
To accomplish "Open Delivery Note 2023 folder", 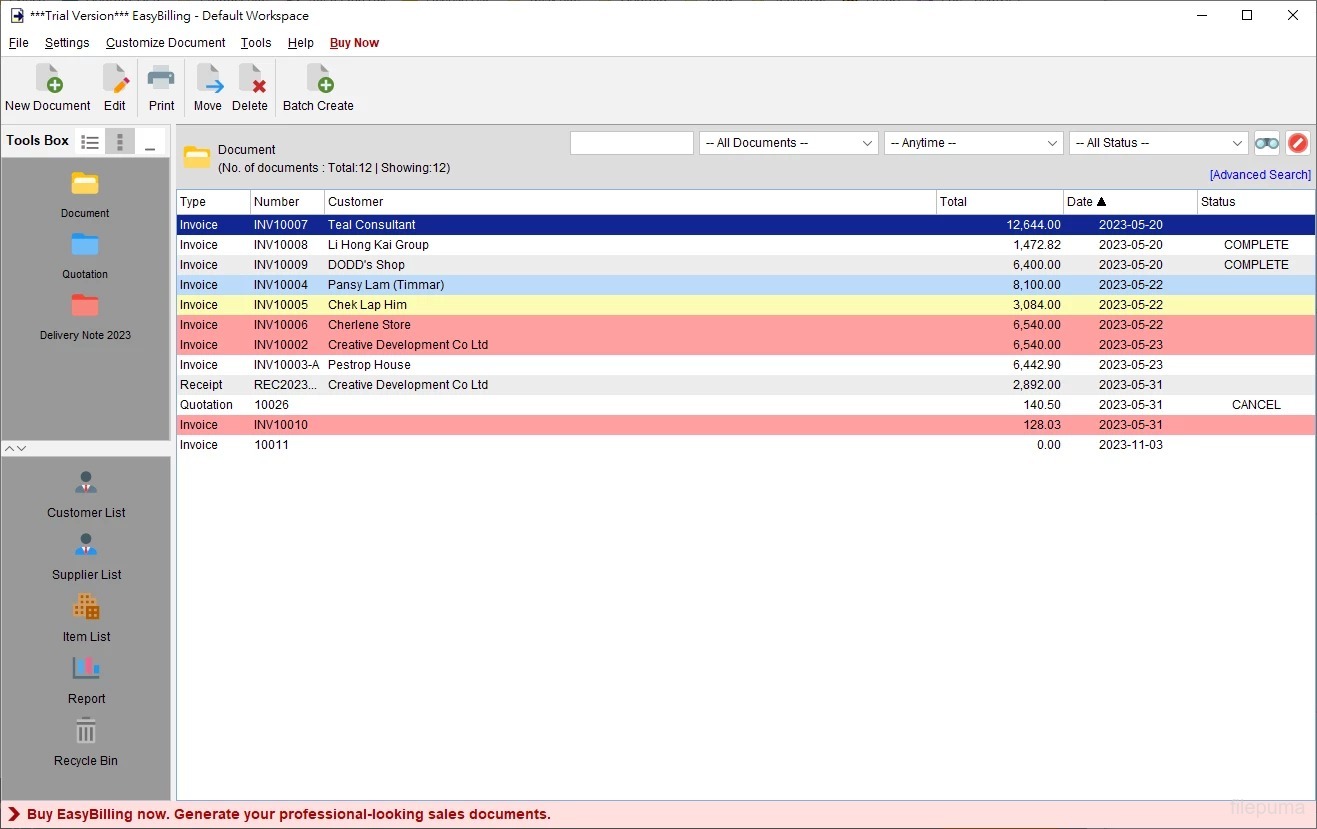I will tap(85, 307).
